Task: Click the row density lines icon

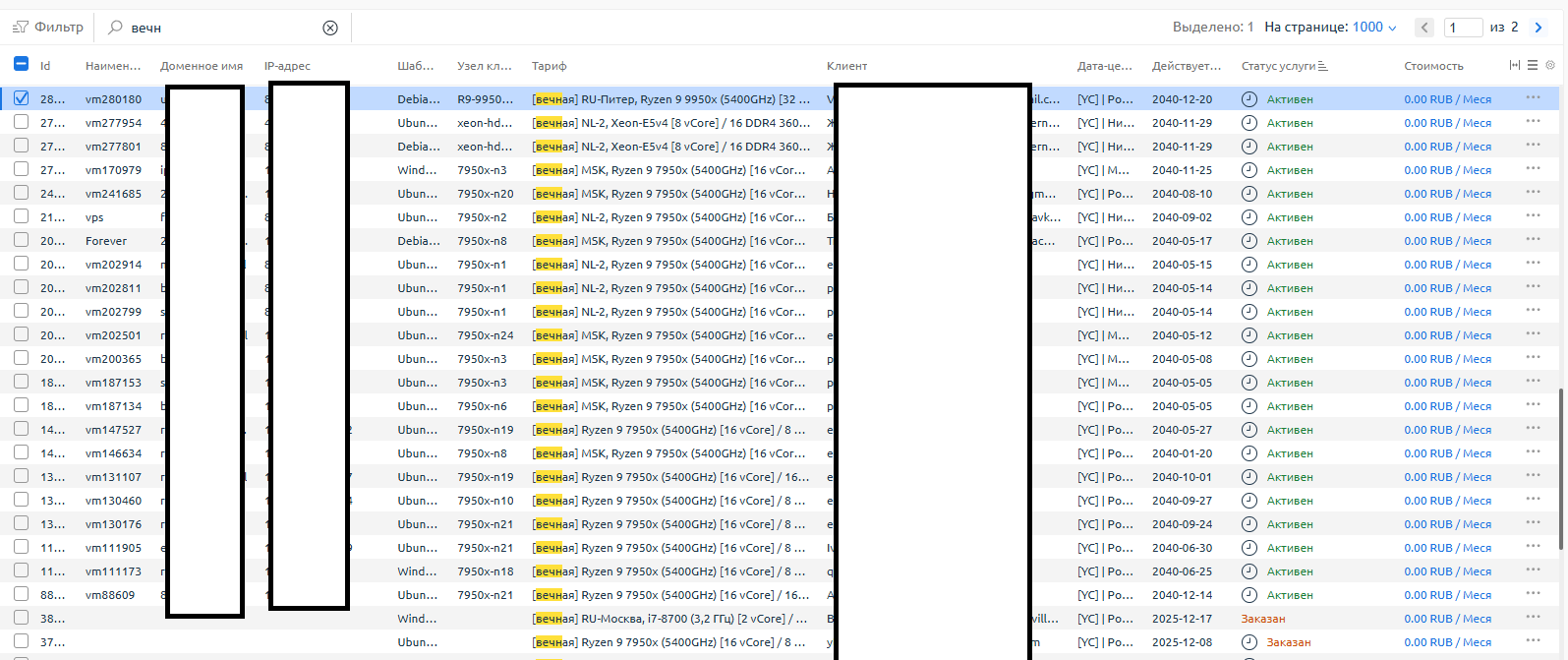Action: pyautogui.click(x=1532, y=65)
